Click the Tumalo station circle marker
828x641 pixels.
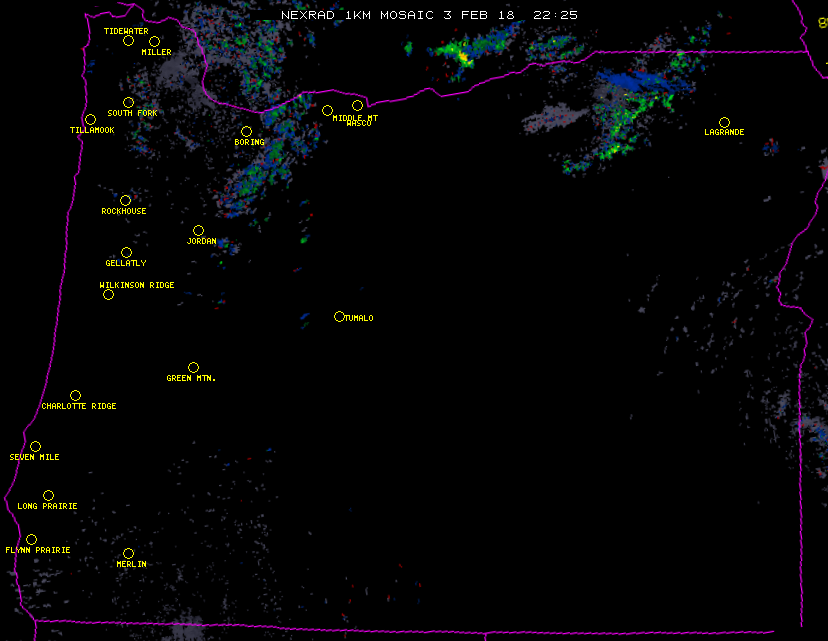339,317
